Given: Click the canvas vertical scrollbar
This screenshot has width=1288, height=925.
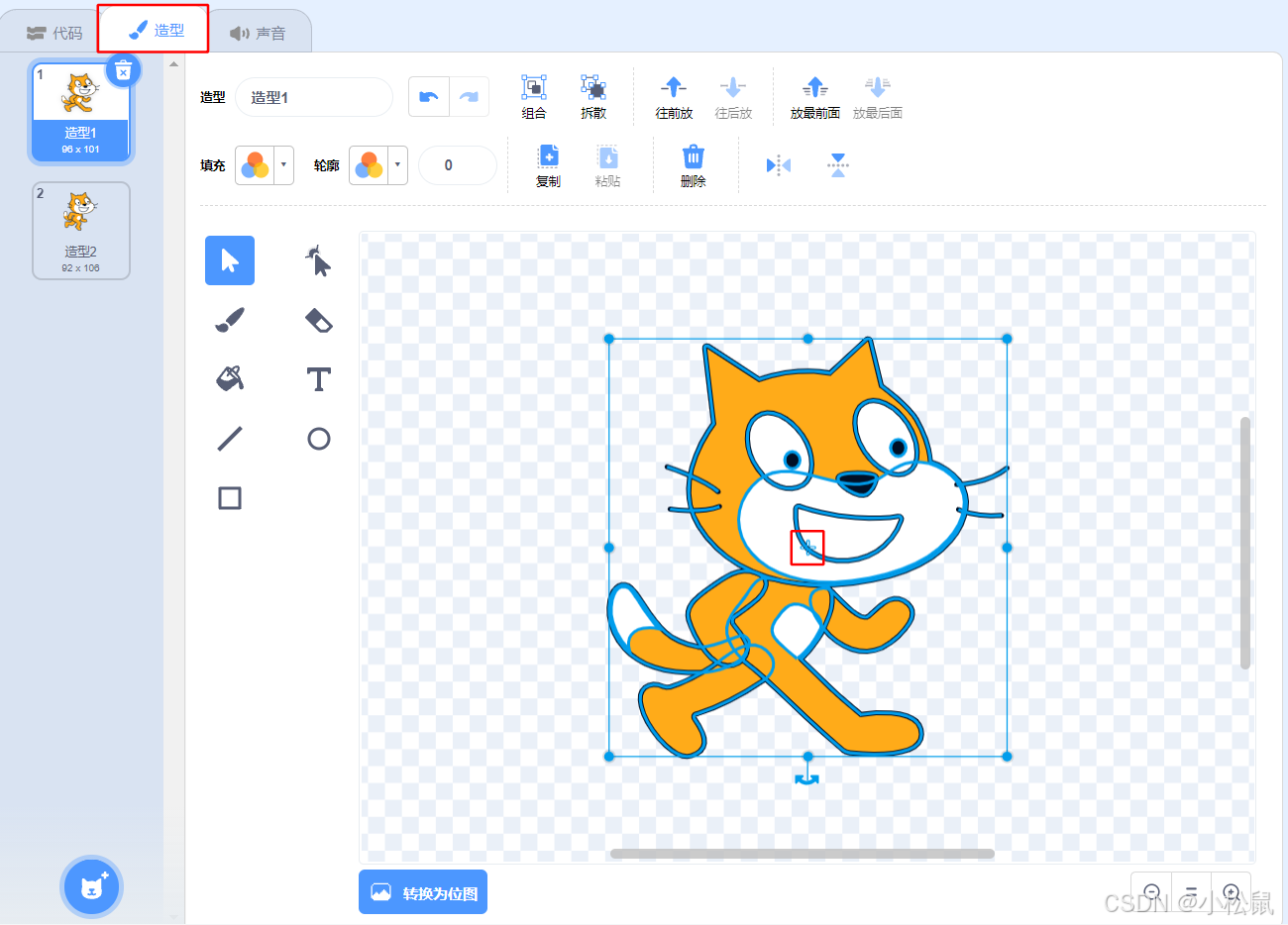Looking at the screenshot, I should tap(1245, 543).
